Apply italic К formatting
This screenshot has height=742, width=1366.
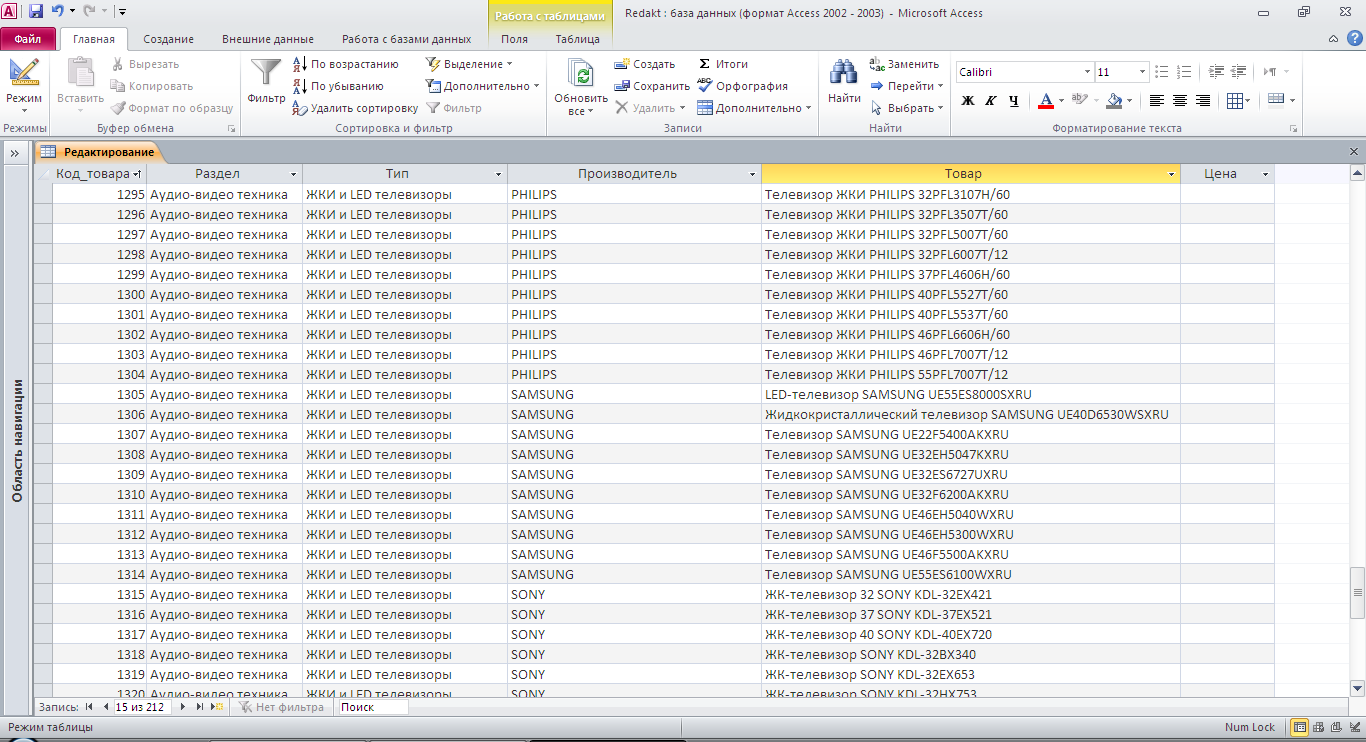(990, 101)
